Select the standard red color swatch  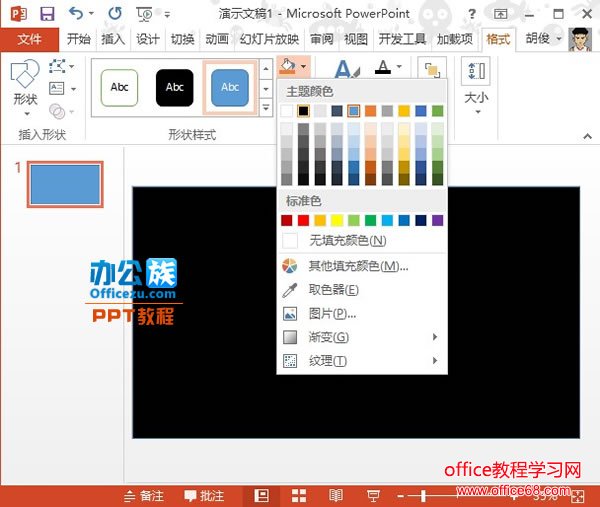303,220
